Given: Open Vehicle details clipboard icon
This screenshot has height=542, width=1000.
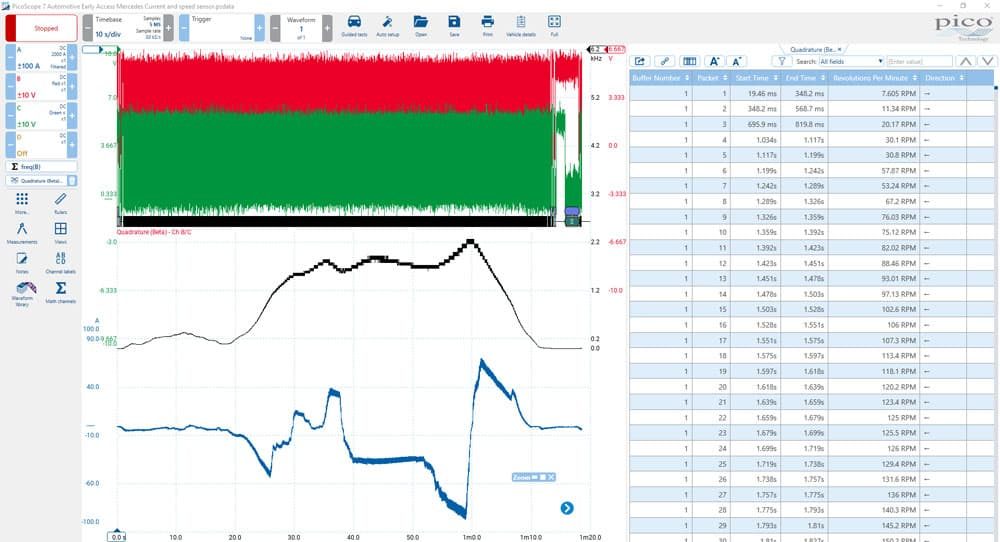Looking at the screenshot, I should coord(520,26).
